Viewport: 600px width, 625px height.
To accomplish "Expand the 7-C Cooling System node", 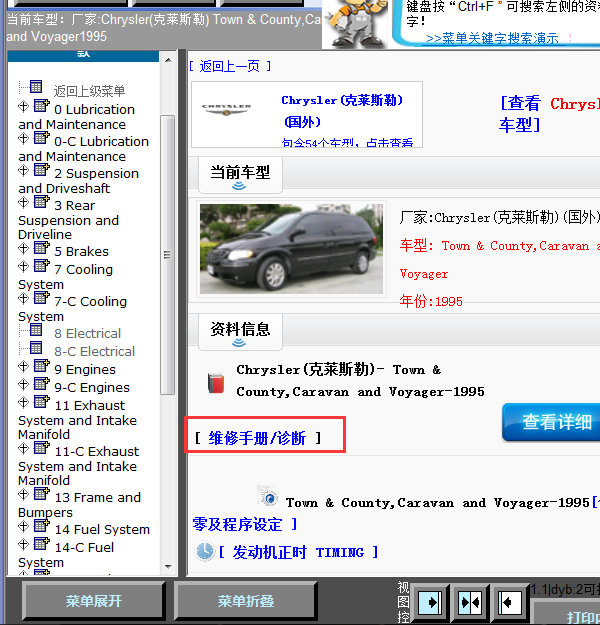I will [23, 298].
